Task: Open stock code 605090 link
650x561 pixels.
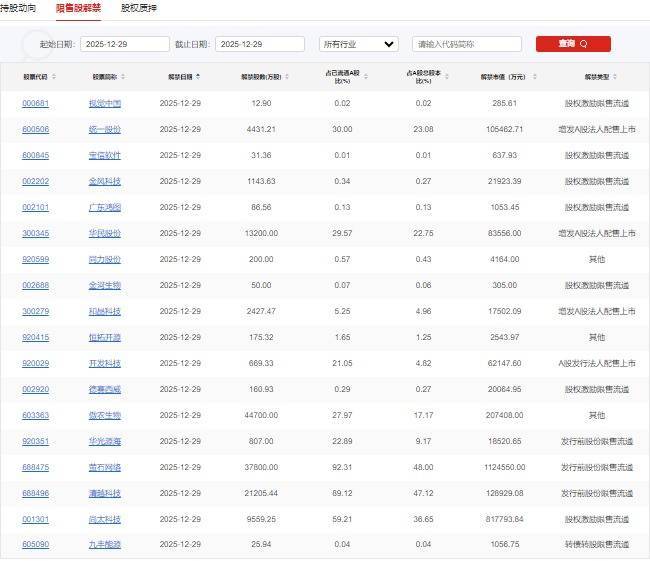Action: pos(35,545)
